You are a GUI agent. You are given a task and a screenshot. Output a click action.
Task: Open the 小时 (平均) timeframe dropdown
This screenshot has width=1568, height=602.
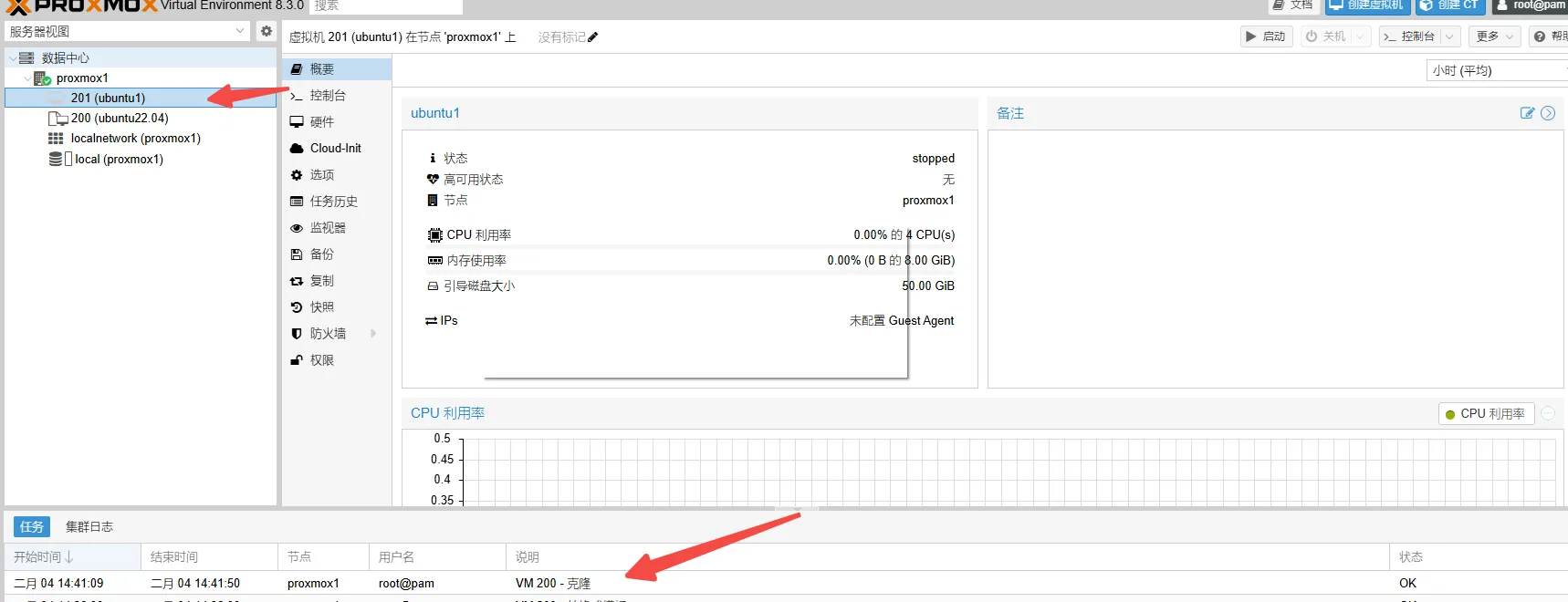point(1497,71)
